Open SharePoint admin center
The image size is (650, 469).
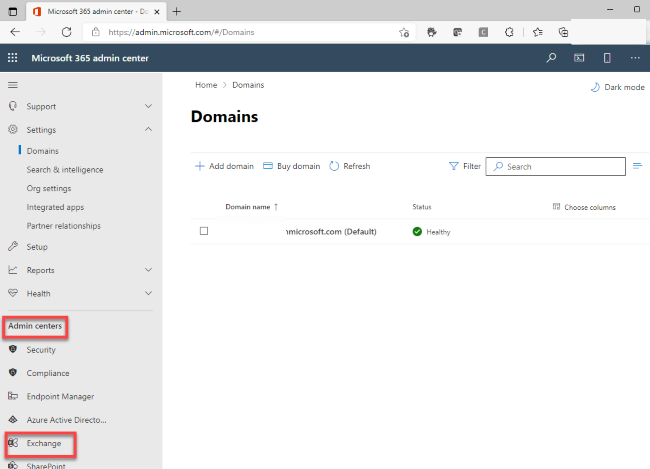tap(46, 465)
